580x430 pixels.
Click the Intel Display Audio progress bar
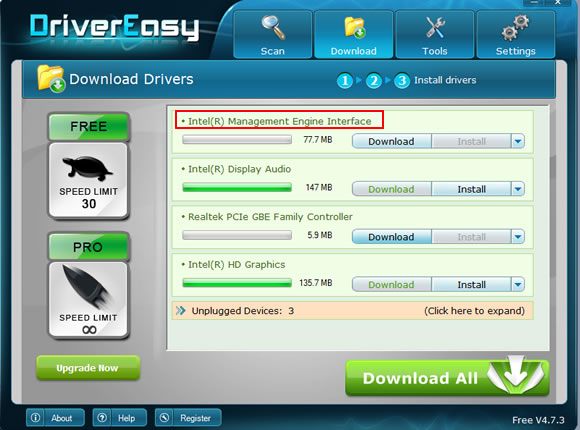point(237,188)
